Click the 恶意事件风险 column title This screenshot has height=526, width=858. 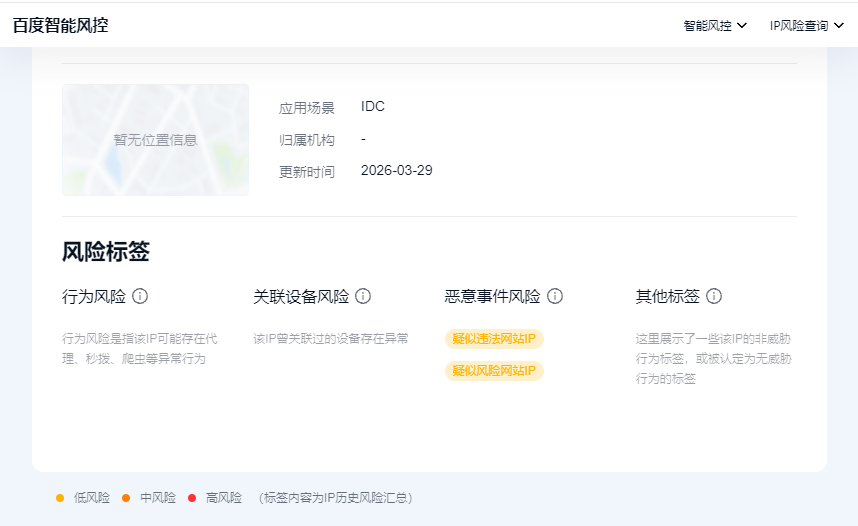(492, 296)
